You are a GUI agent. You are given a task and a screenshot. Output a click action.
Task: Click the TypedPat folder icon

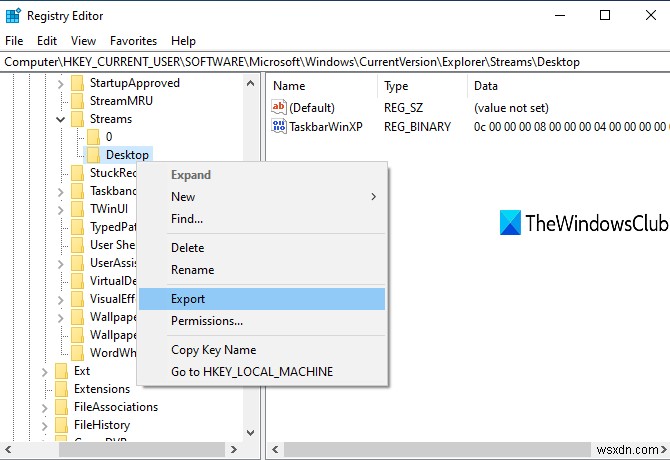77,227
